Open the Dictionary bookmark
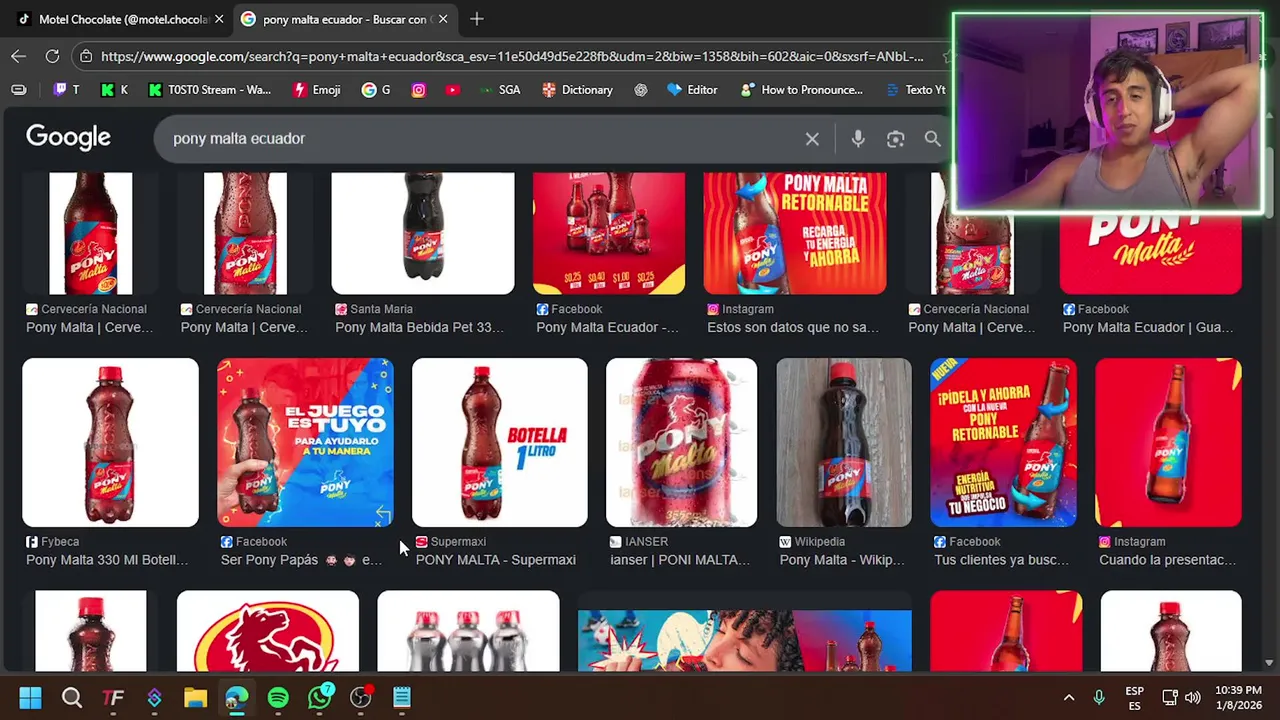This screenshot has width=1280, height=720. click(x=577, y=90)
